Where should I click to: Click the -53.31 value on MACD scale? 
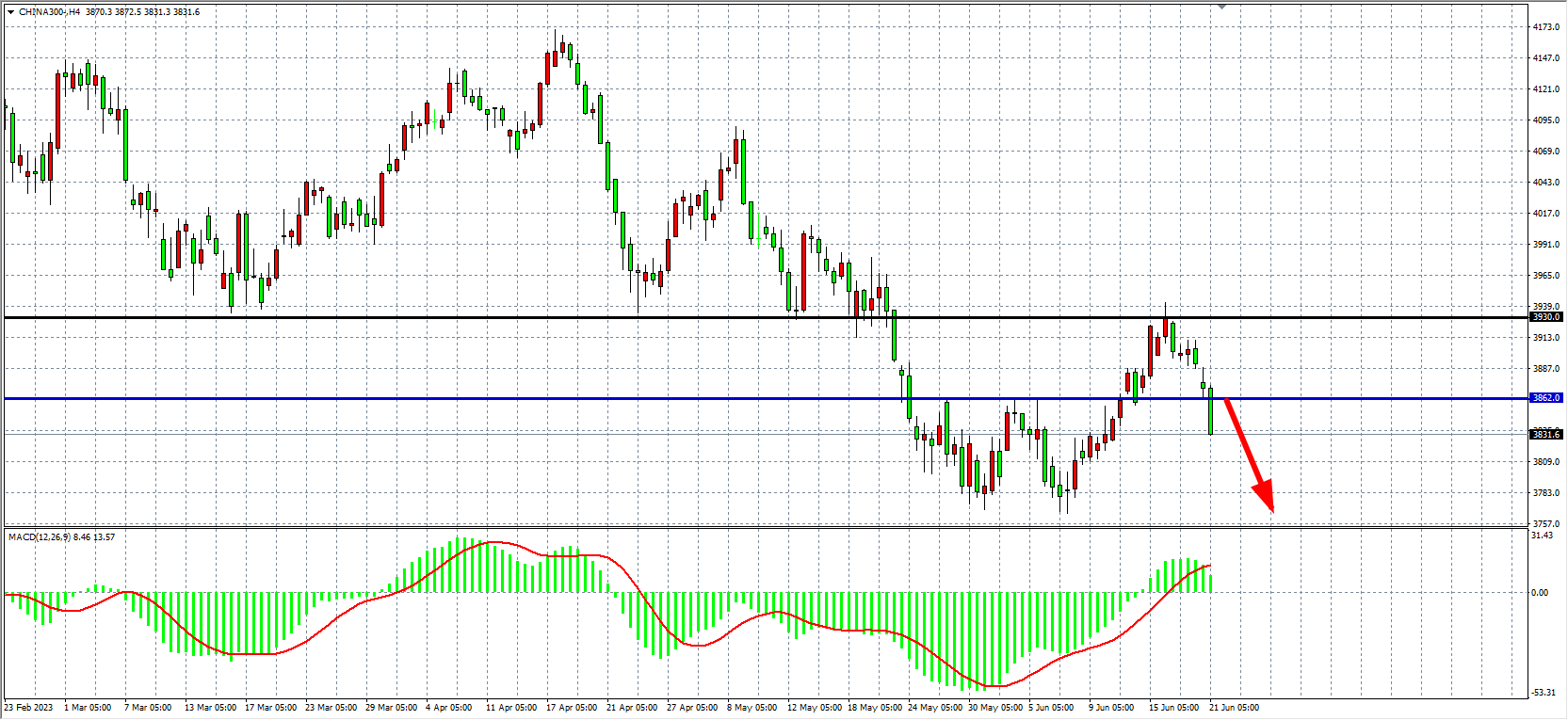[1544, 693]
